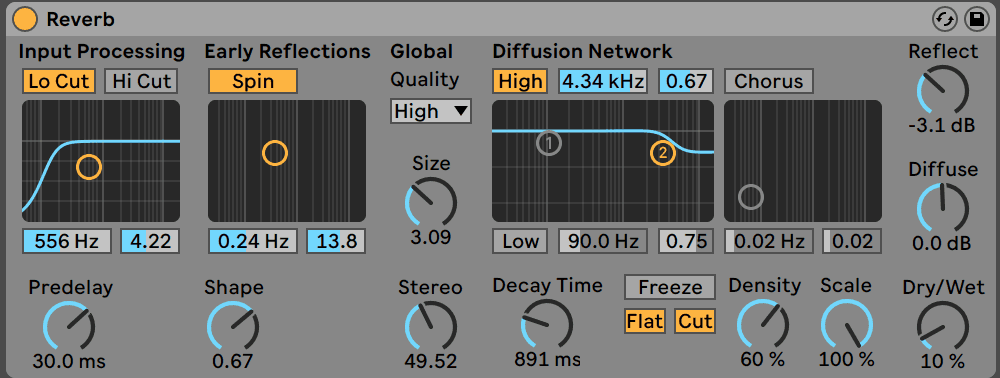Toggle the Flat button
The image size is (1000, 378).
pos(645,321)
